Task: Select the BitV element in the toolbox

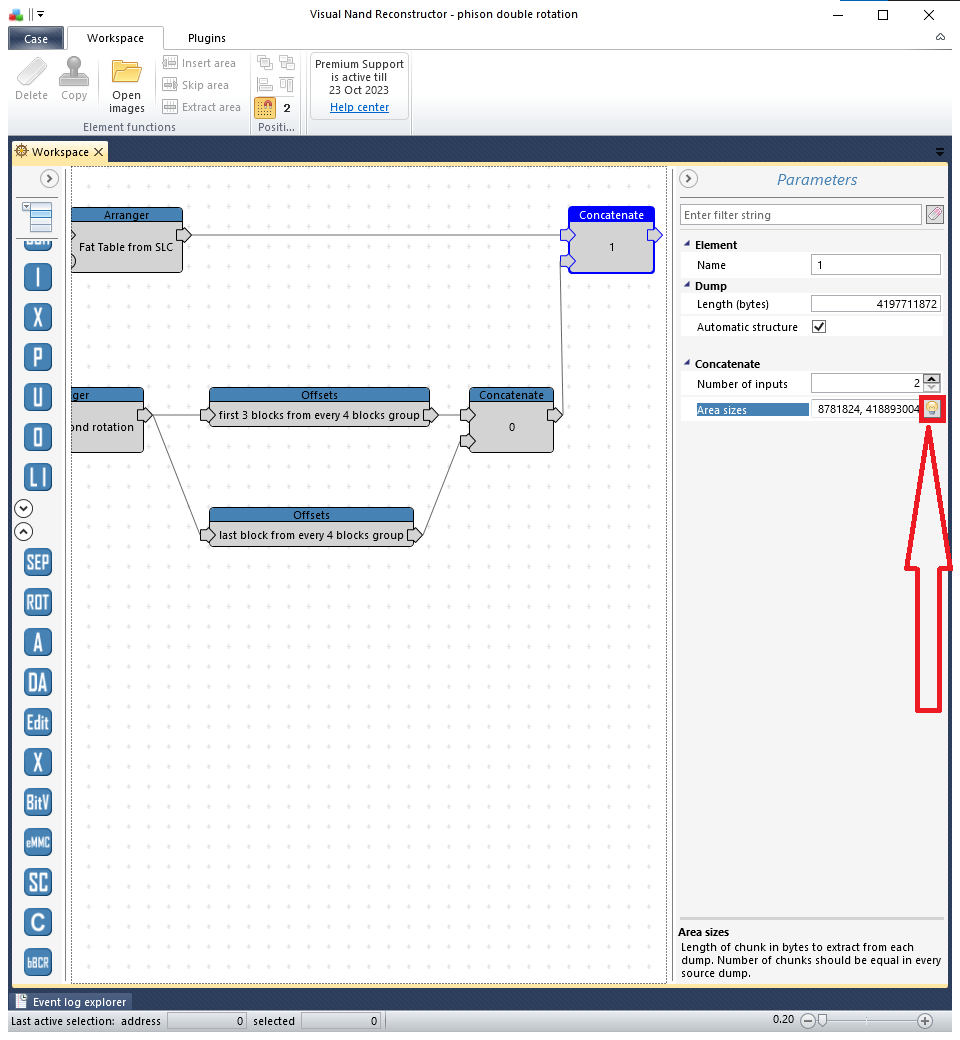Action: (38, 803)
